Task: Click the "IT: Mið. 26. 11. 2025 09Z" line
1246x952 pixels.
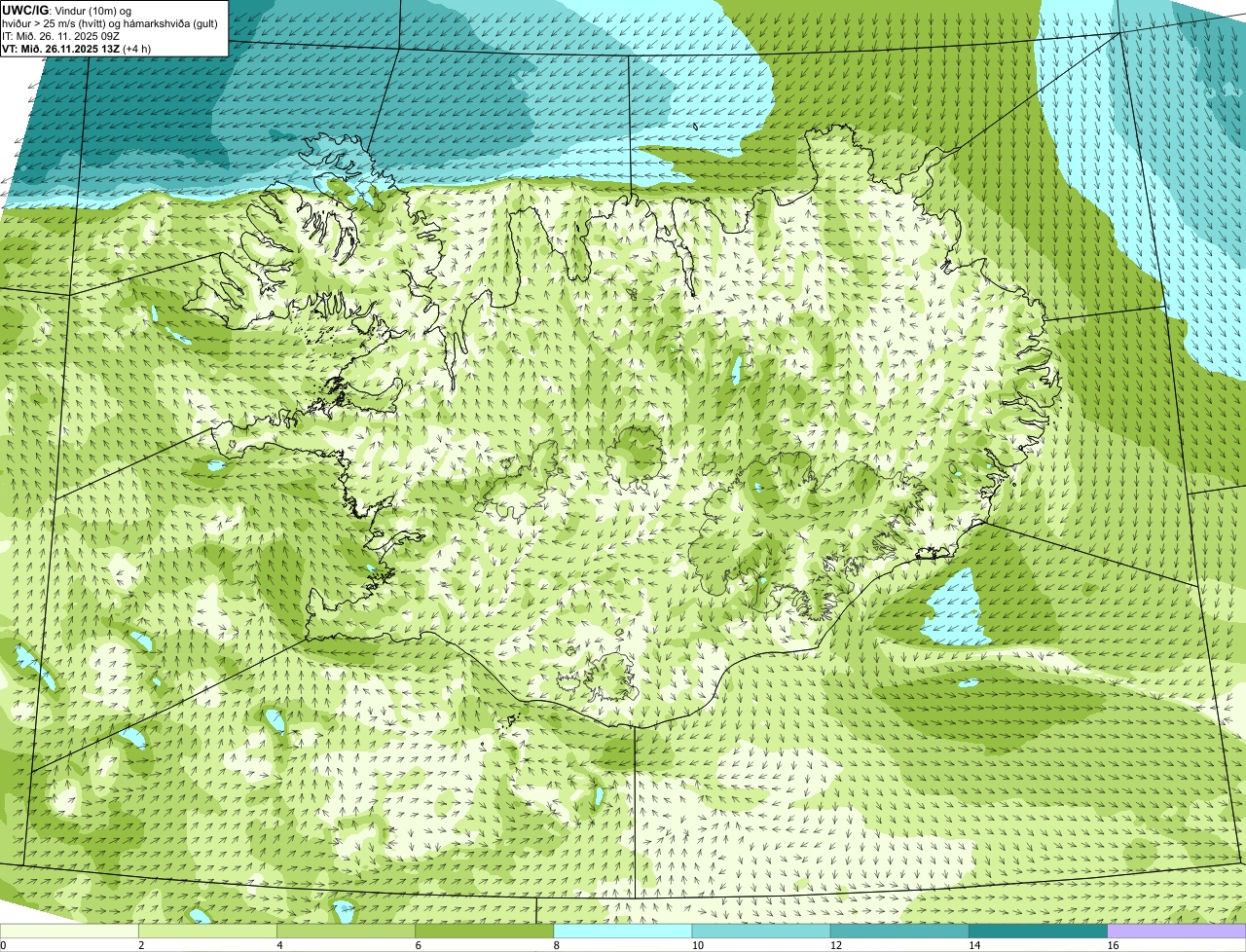Action: coord(60,36)
